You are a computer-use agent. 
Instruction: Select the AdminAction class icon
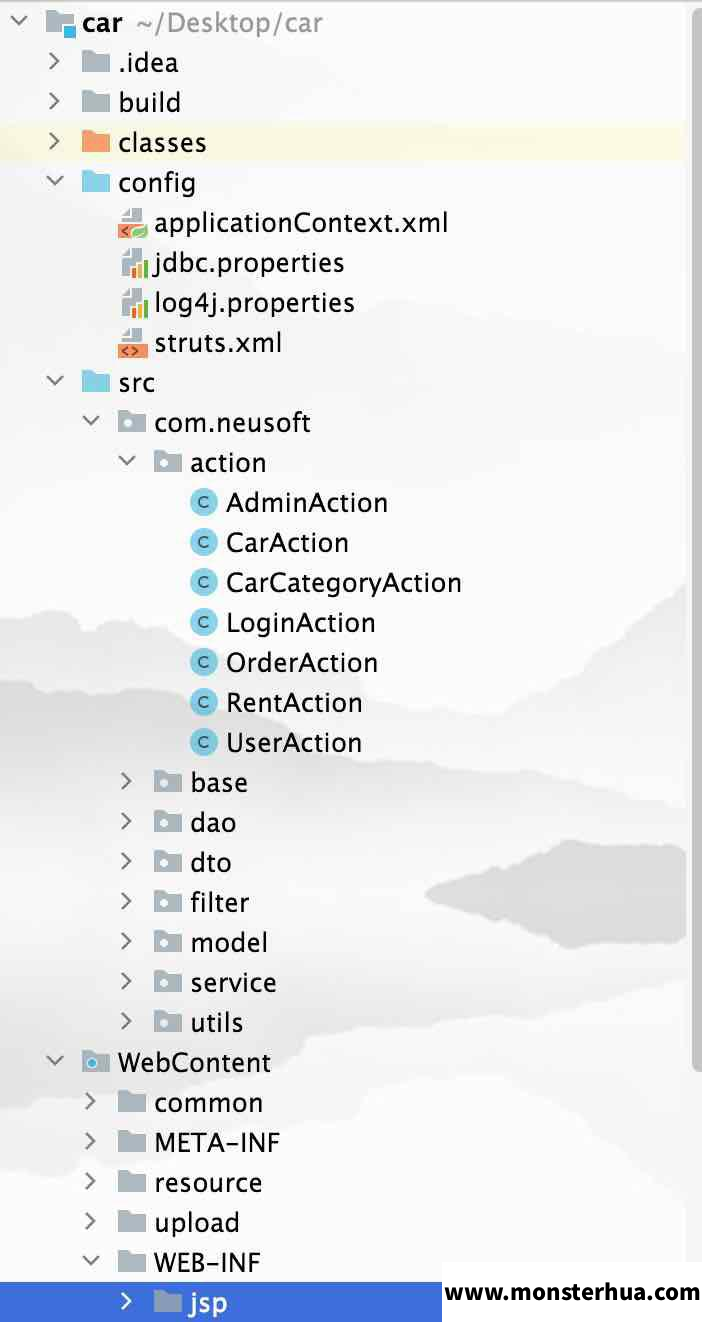[204, 502]
